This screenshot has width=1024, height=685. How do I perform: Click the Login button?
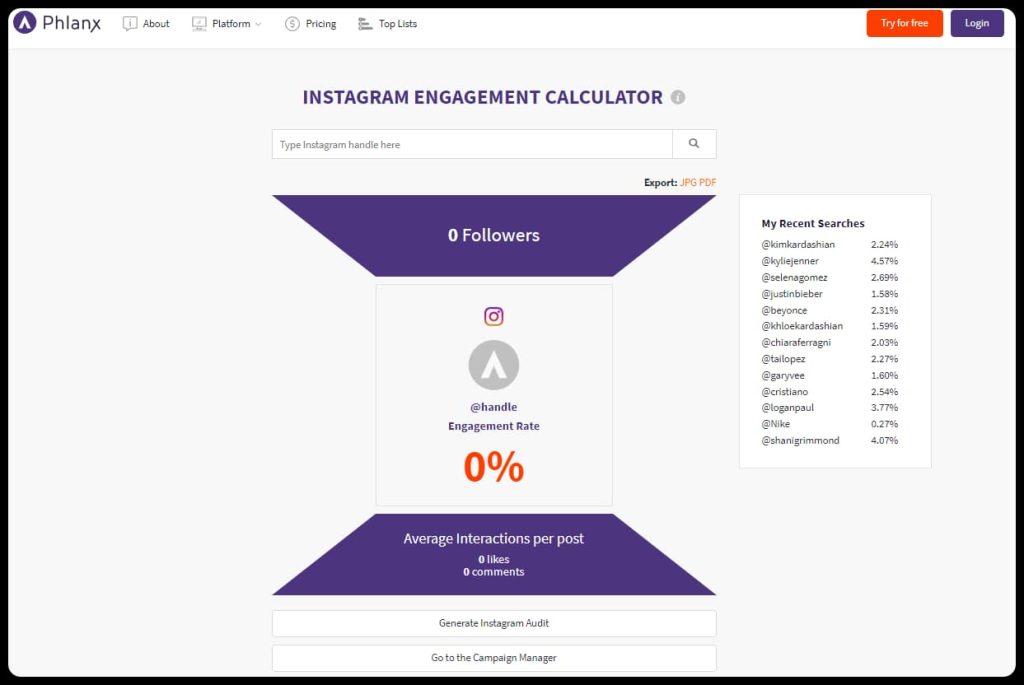977,24
